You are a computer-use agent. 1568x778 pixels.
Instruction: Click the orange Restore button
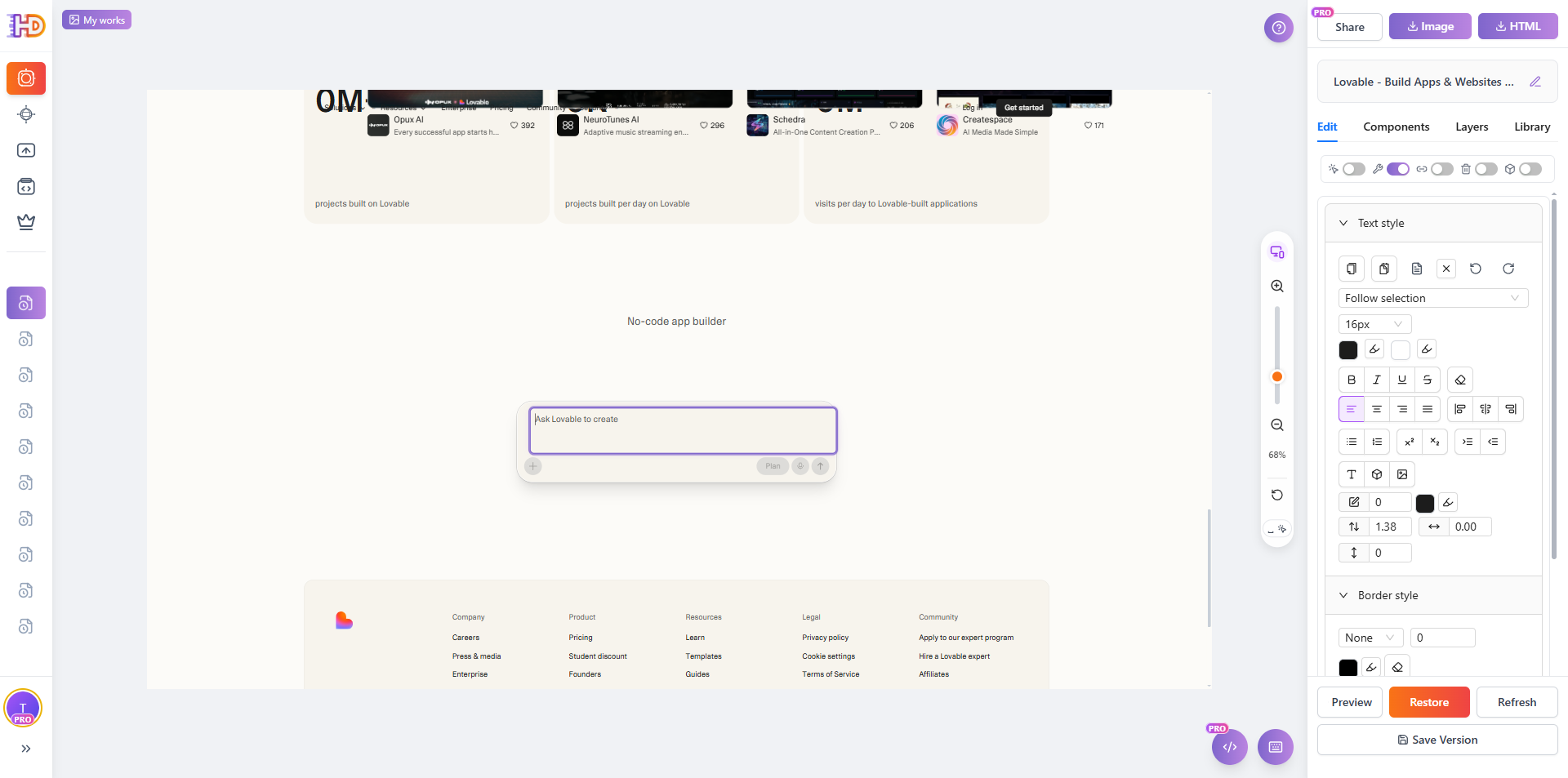click(x=1429, y=702)
